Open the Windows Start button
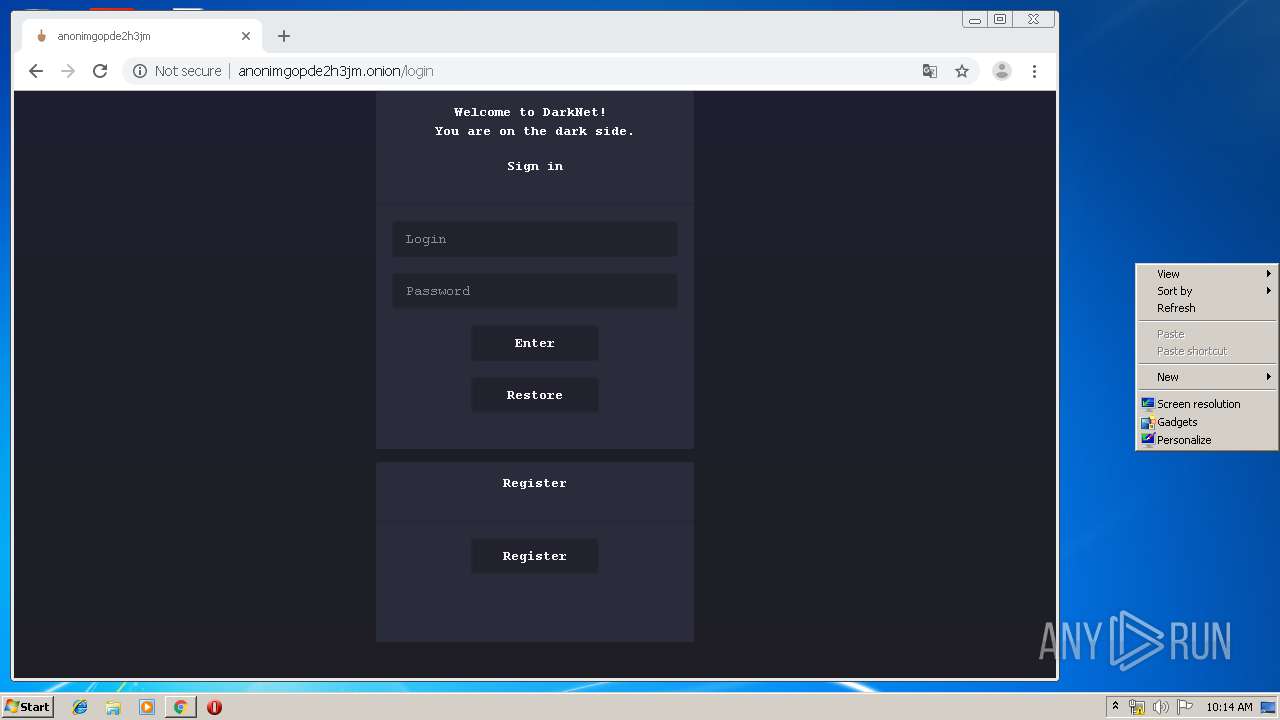 point(27,707)
